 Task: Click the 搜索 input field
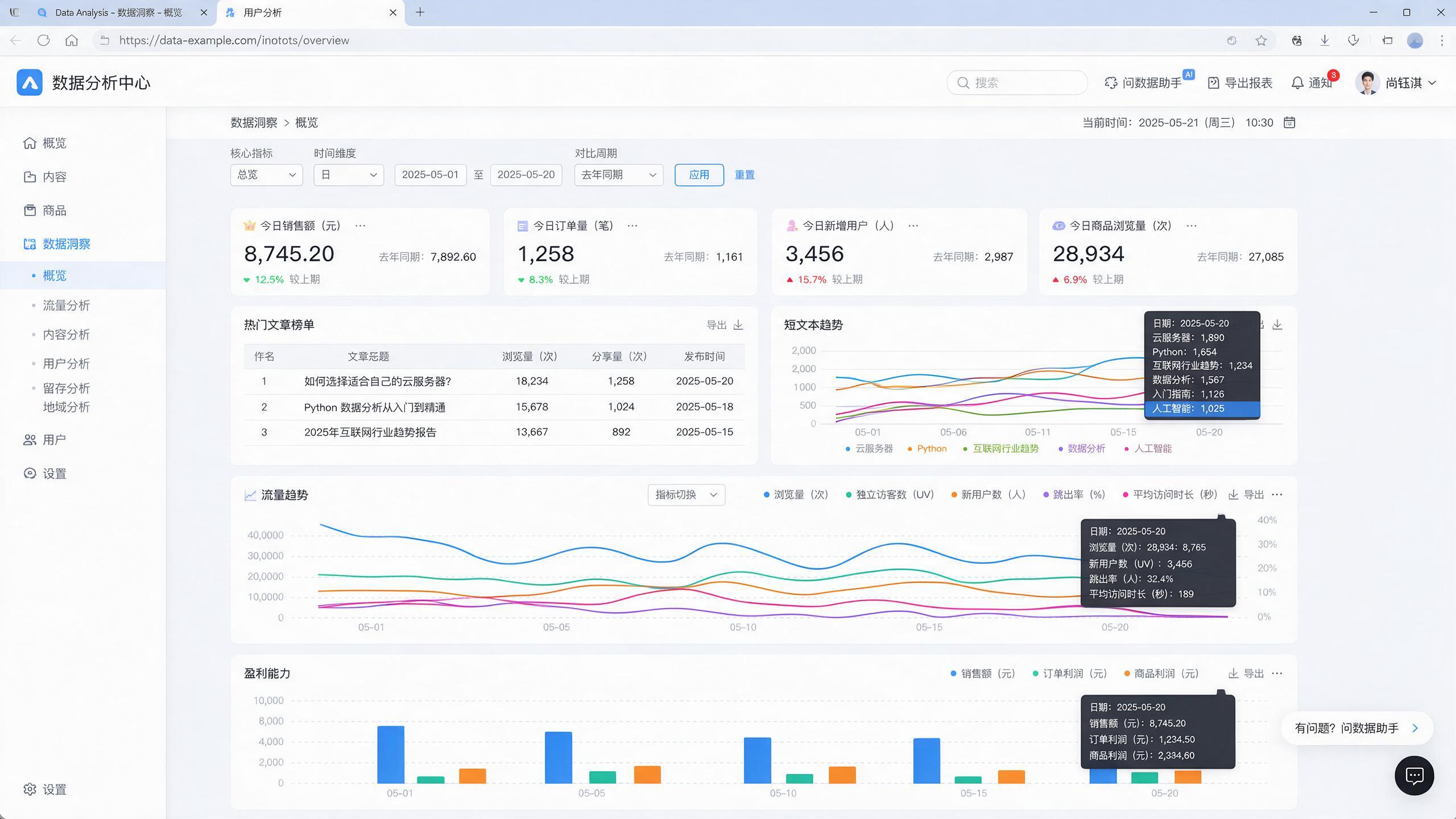[x=1017, y=83]
